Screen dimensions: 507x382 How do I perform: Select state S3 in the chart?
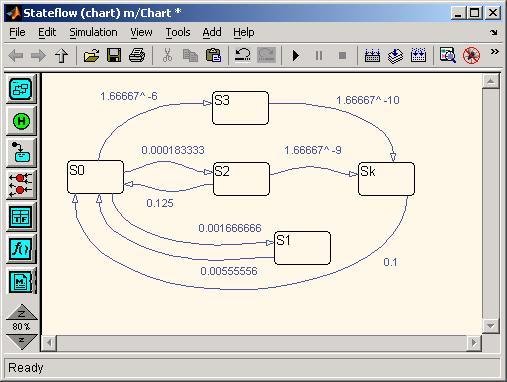click(240, 108)
